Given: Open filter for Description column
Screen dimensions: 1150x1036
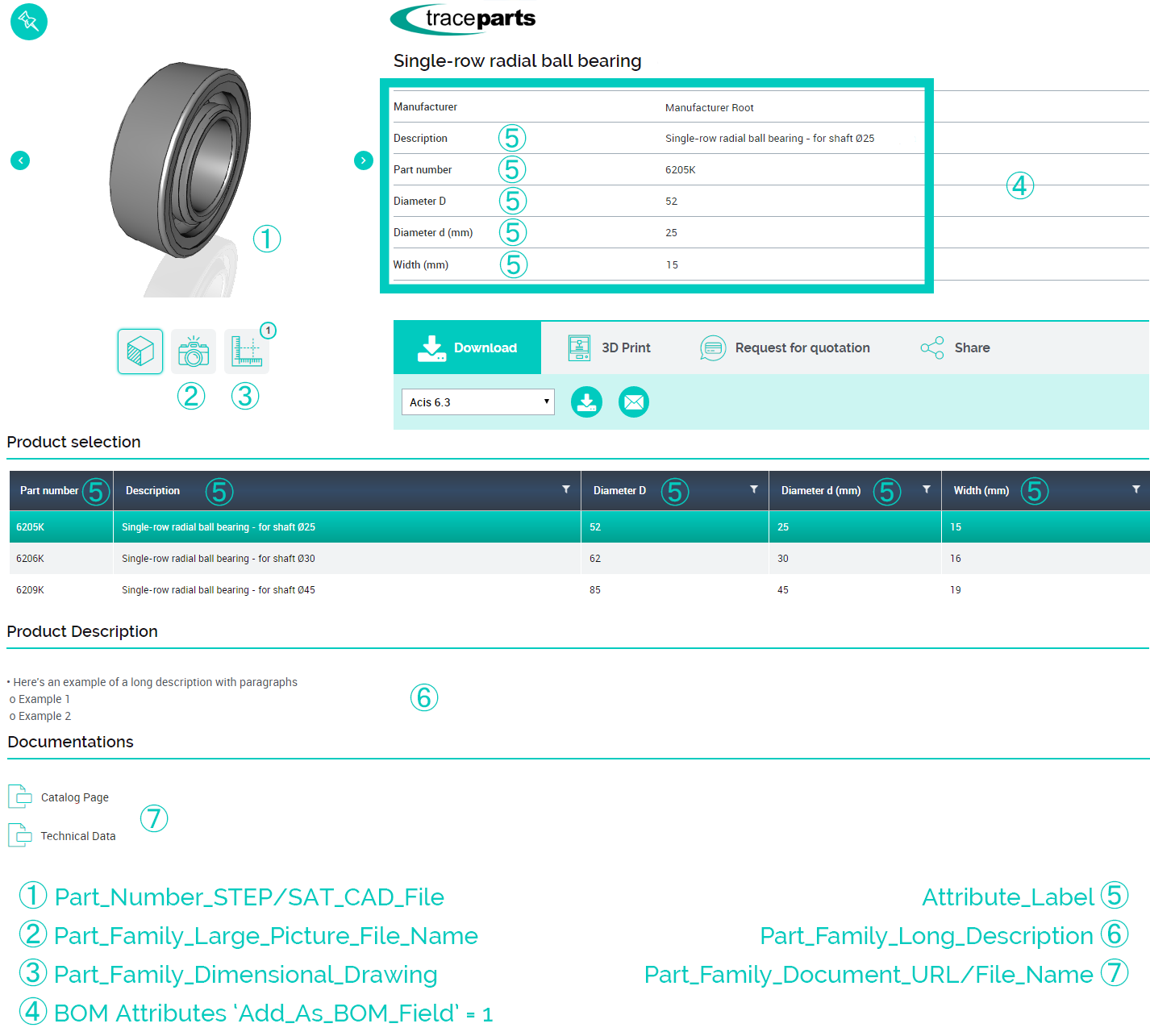Looking at the screenshot, I should click(566, 489).
